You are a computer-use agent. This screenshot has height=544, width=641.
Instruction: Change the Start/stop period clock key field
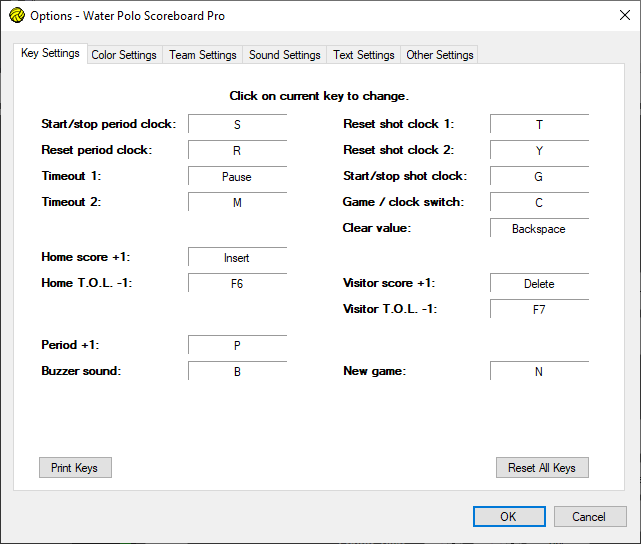click(x=237, y=125)
